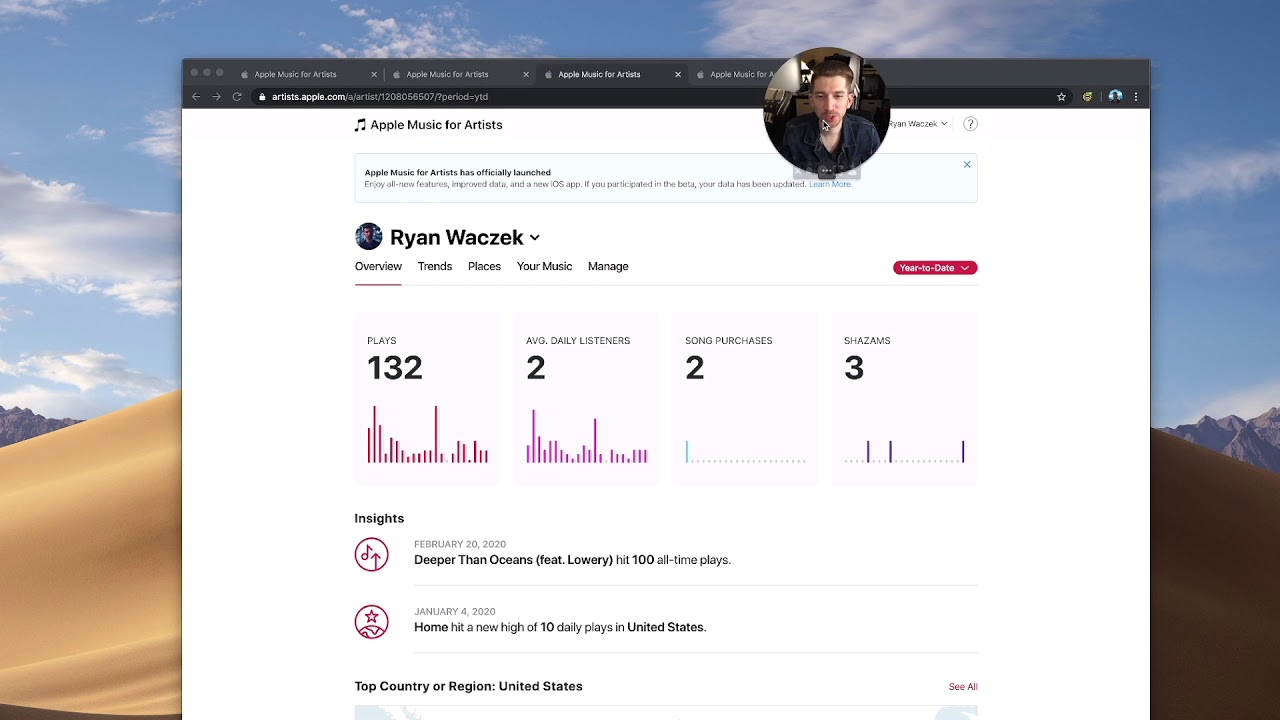The height and width of the screenshot is (720, 1280).
Task: Select the January 4, 2020 insight date
Action: pos(455,612)
